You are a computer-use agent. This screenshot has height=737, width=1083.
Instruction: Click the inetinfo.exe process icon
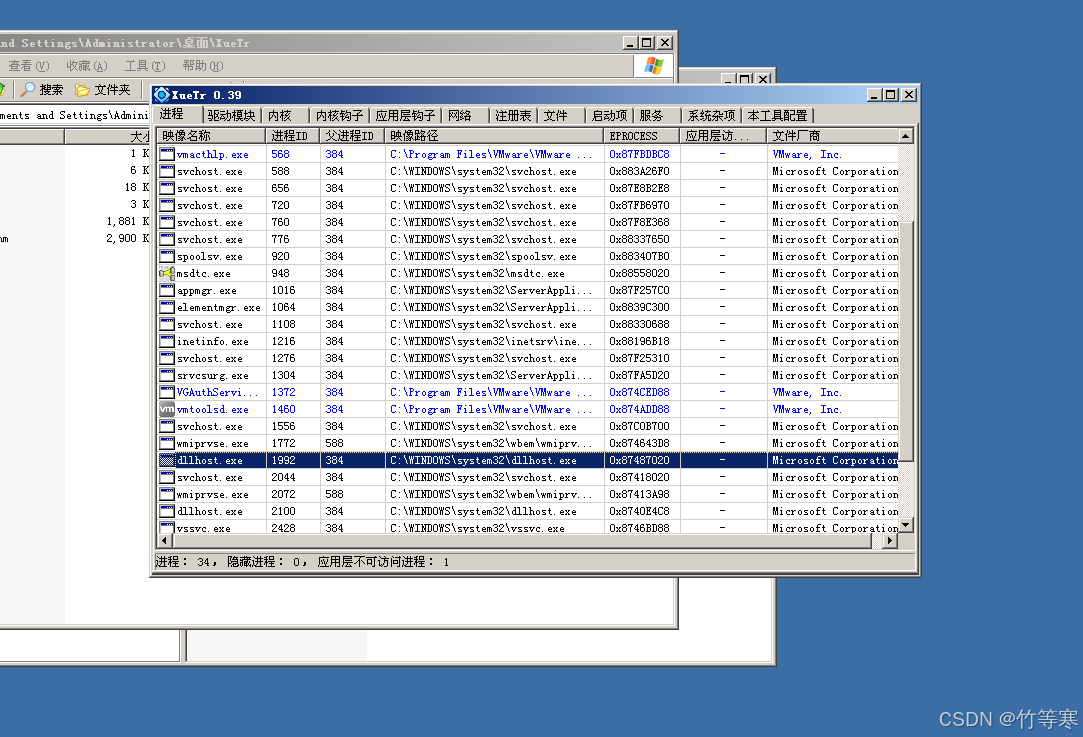click(x=167, y=341)
